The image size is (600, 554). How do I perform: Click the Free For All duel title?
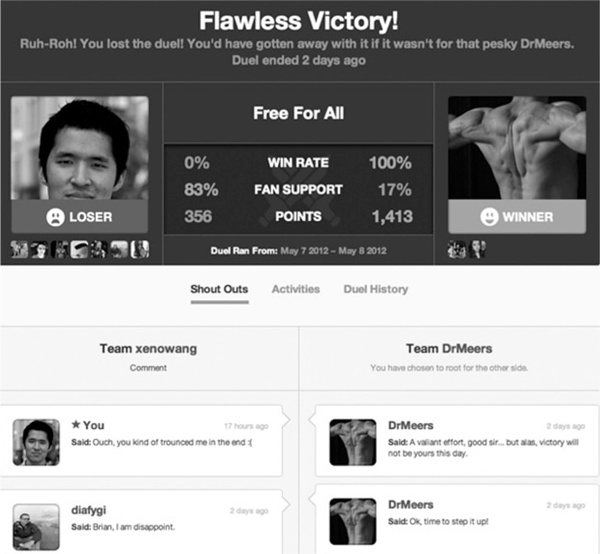(x=298, y=113)
